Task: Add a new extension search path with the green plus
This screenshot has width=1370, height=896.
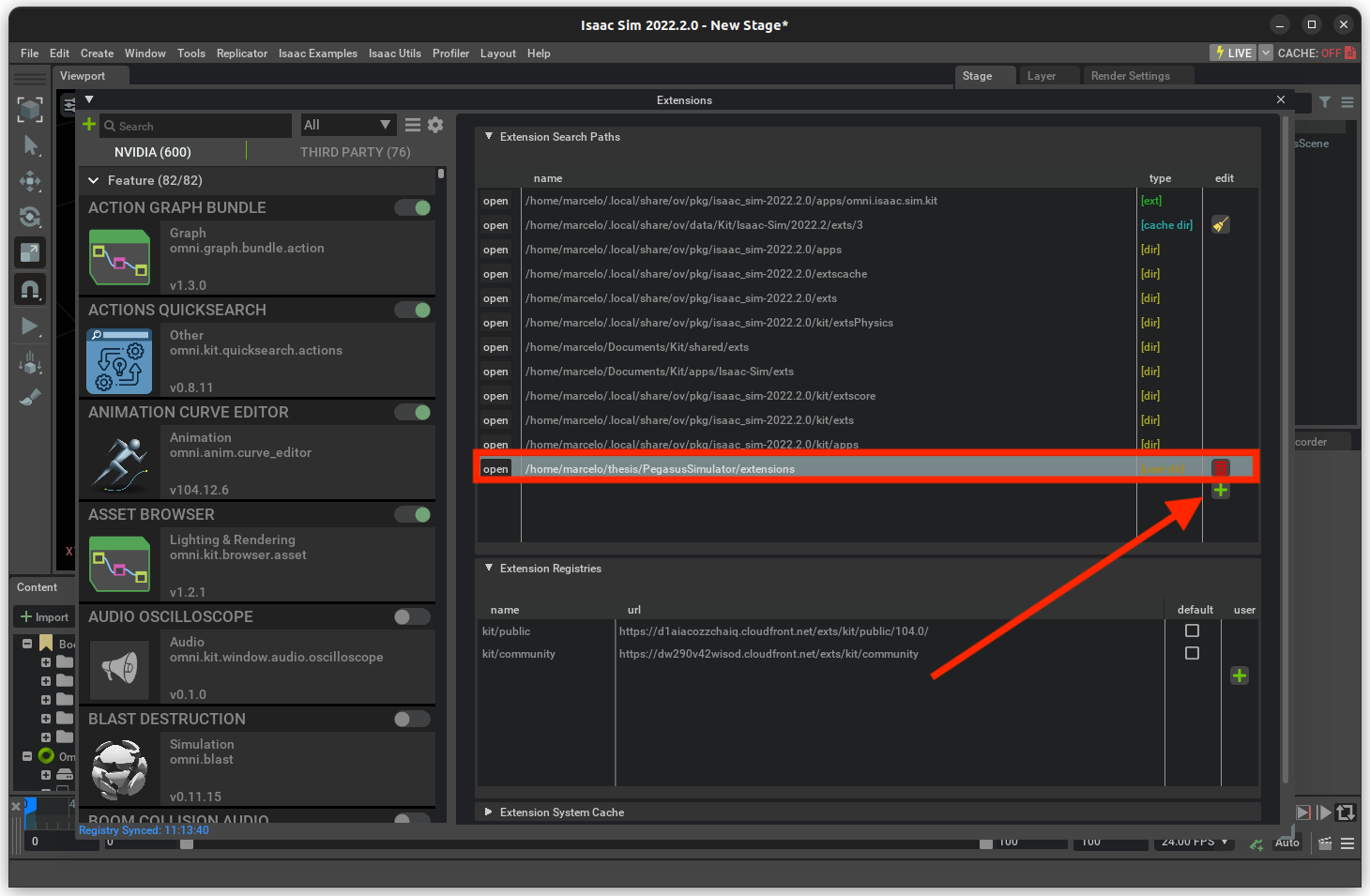Action: click(1220, 491)
